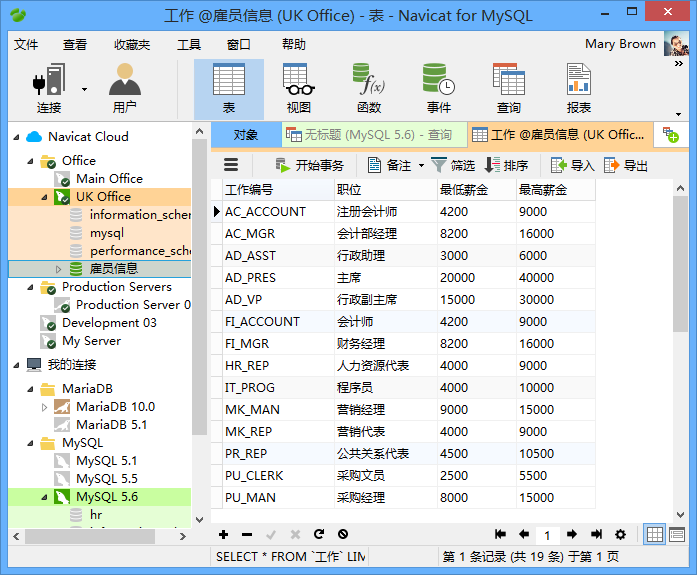Collapse the UK Office connection node
697x575 pixels.
click(x=44, y=197)
